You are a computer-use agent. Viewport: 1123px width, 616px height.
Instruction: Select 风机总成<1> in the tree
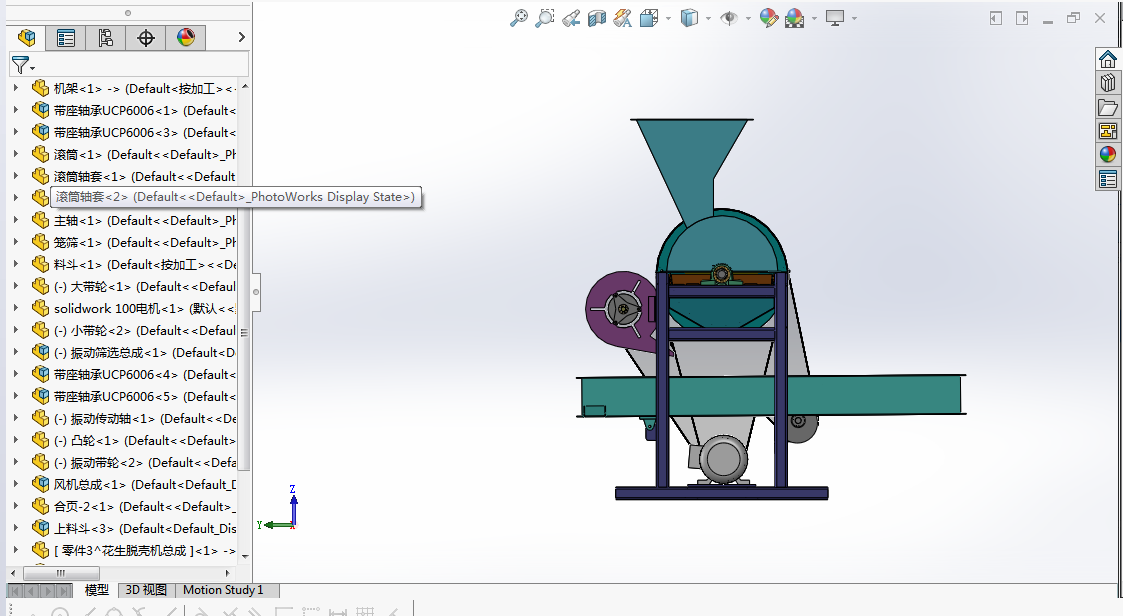point(145,484)
